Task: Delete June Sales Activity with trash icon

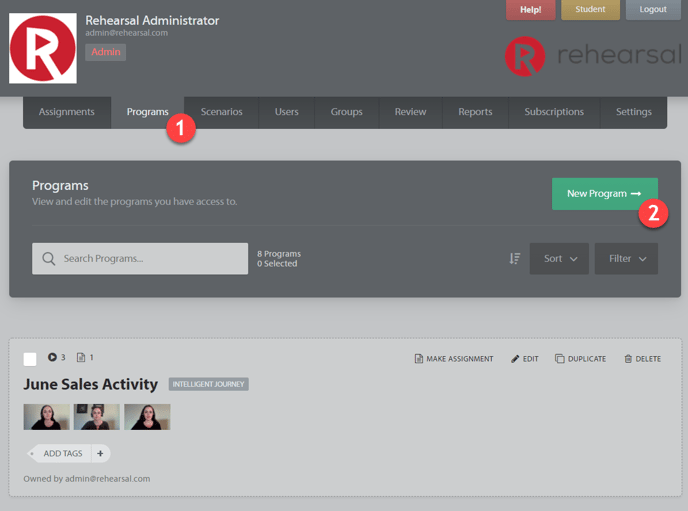Action: pyautogui.click(x=628, y=359)
